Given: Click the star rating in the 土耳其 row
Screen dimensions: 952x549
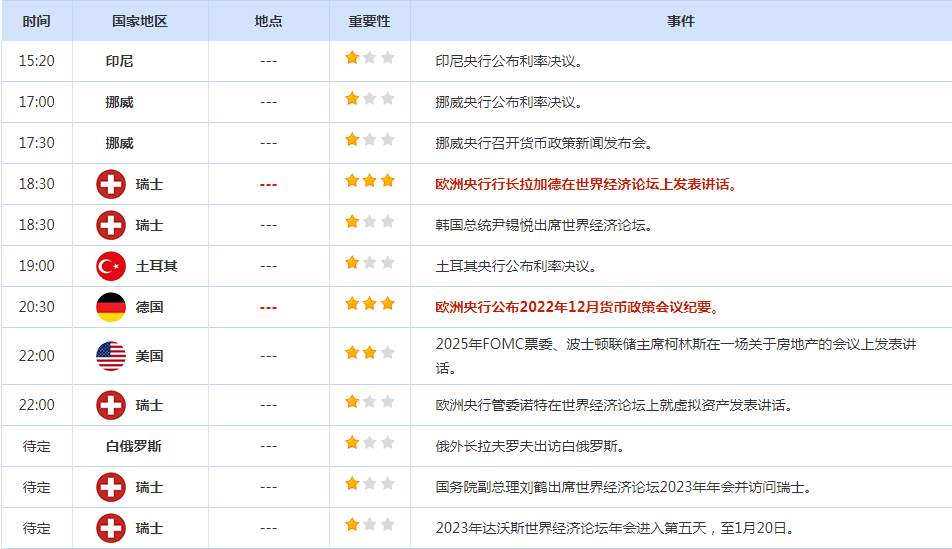Looking at the screenshot, I should (x=370, y=262).
